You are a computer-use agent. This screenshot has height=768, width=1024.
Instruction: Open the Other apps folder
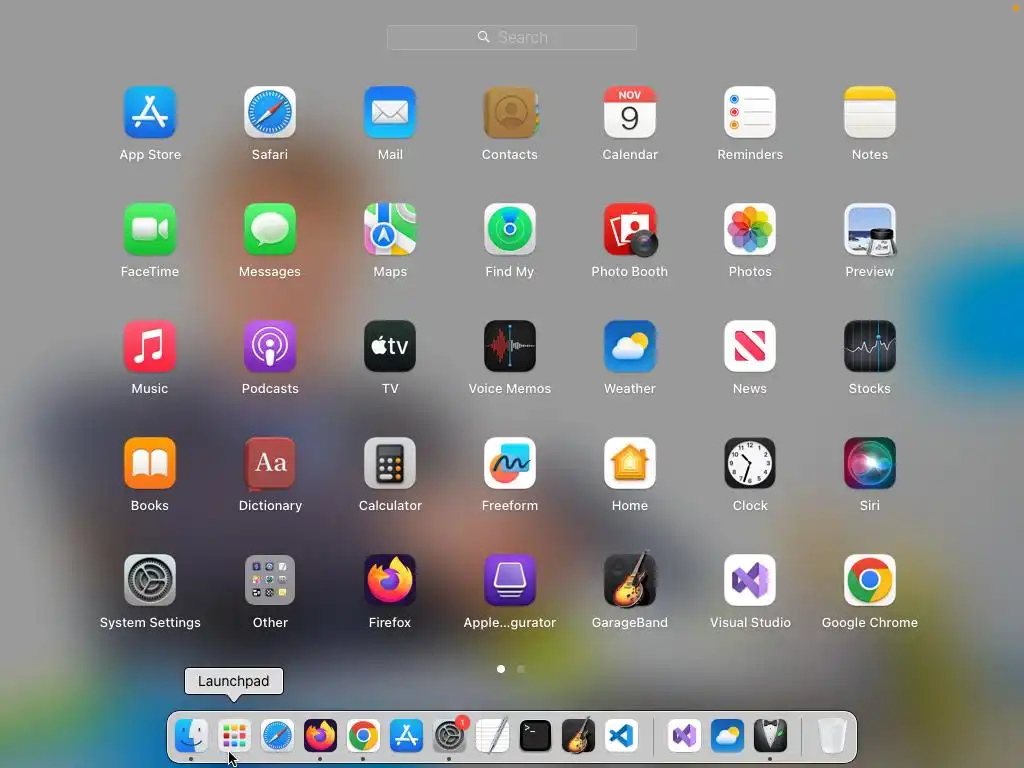270,580
